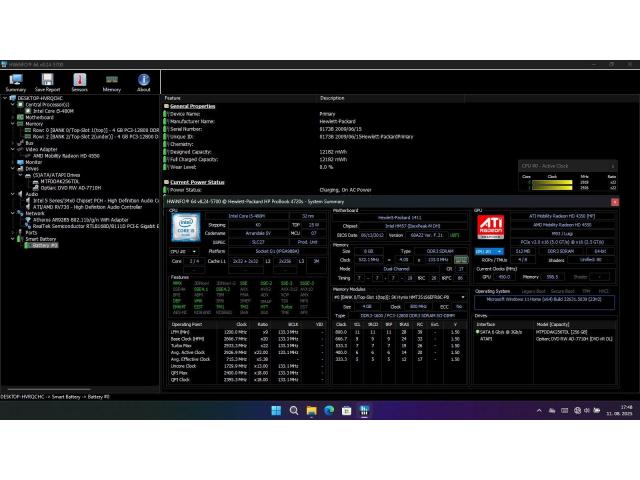Click the Core 0 clock bar
Screen dimensions: 640x480
tap(552, 182)
